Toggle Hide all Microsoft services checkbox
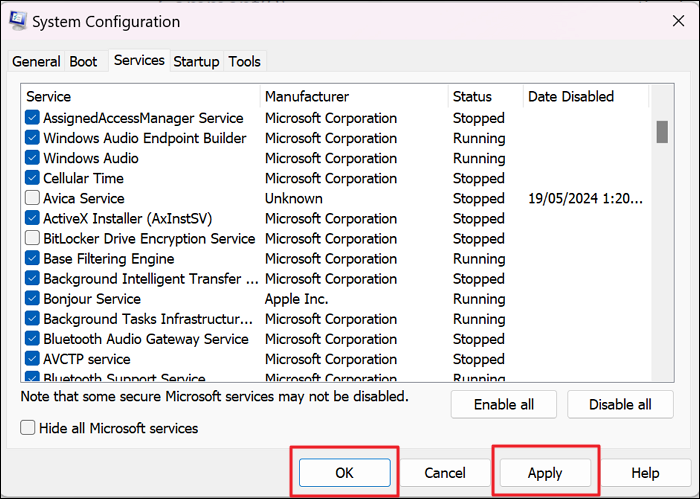Viewport: 700px width, 499px height. point(29,428)
